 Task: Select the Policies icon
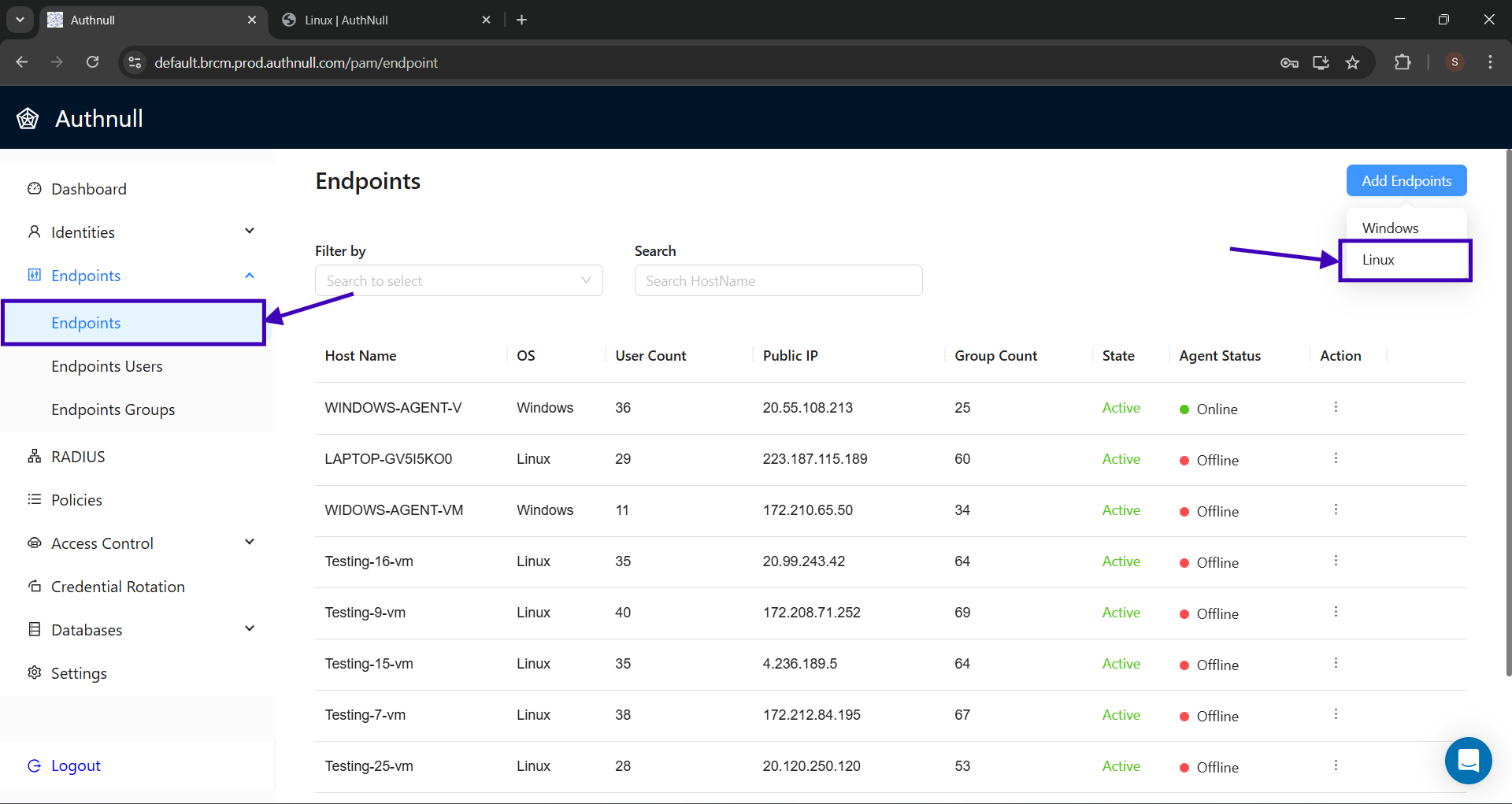33,499
